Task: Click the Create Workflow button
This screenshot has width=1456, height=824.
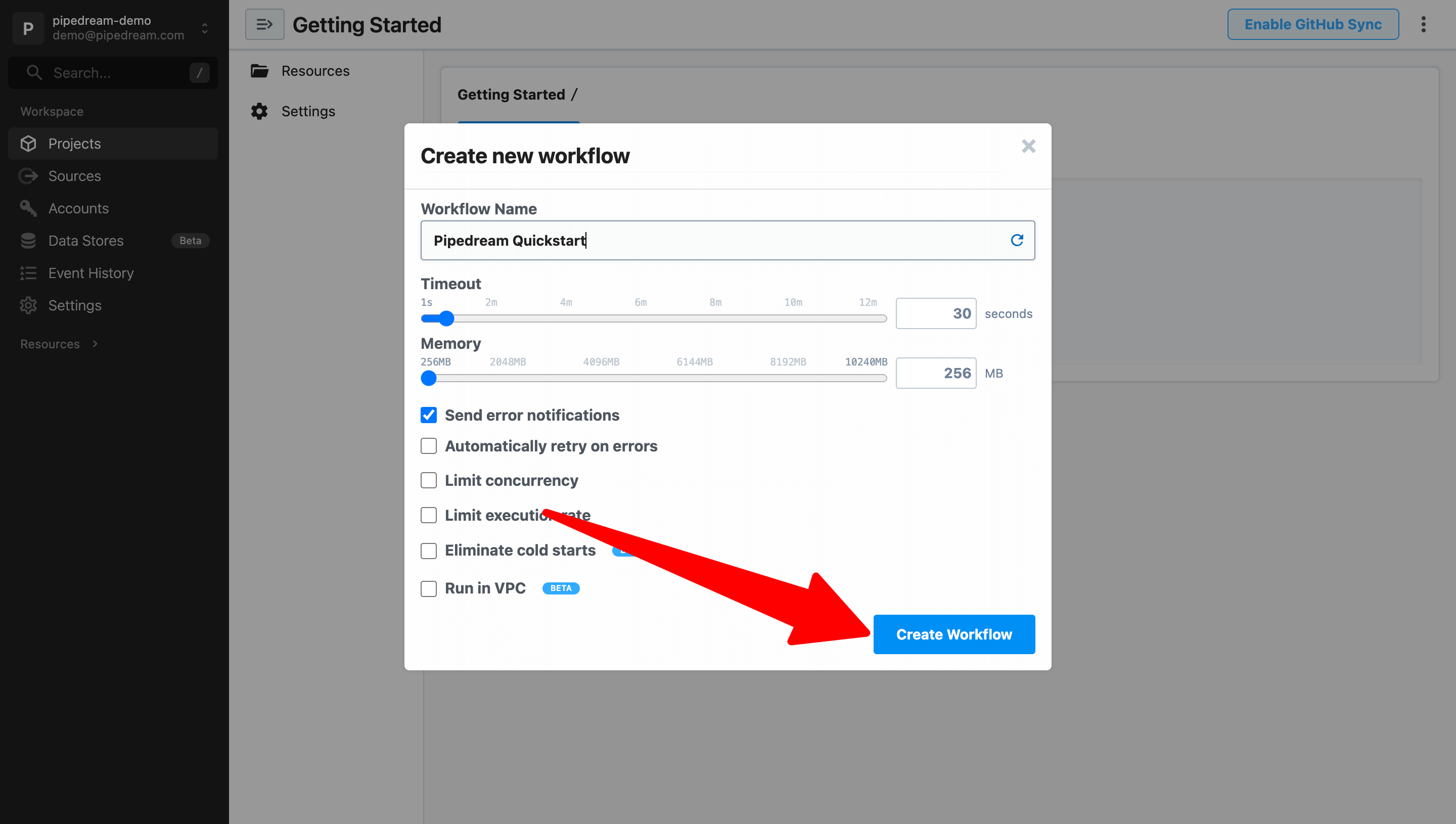Action: coord(953,634)
